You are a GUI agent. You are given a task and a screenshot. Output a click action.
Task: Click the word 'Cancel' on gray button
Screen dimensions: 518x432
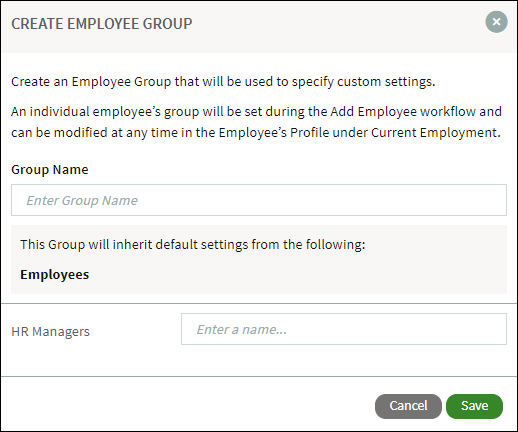[x=408, y=406]
